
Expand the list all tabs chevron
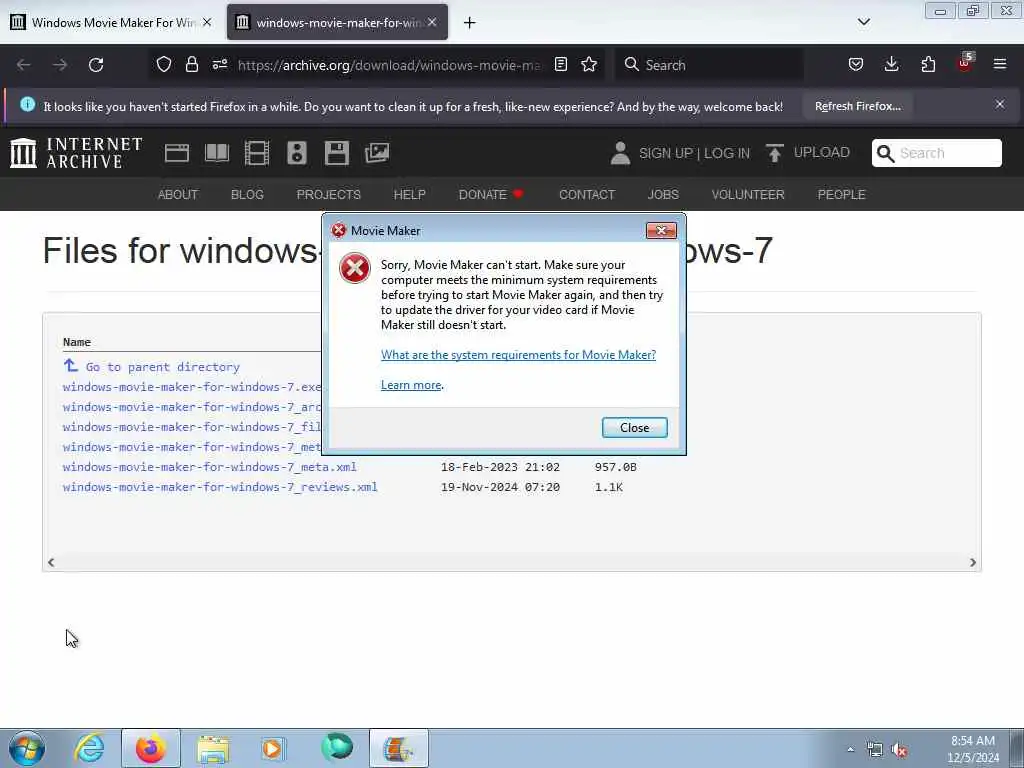(863, 22)
